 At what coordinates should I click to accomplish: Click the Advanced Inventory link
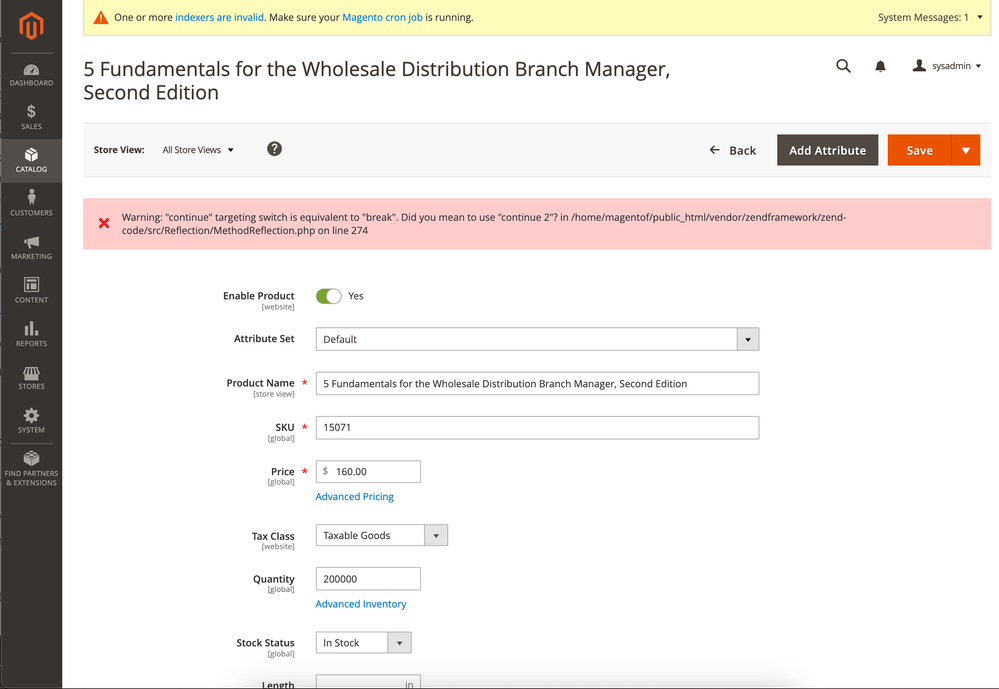coord(361,604)
